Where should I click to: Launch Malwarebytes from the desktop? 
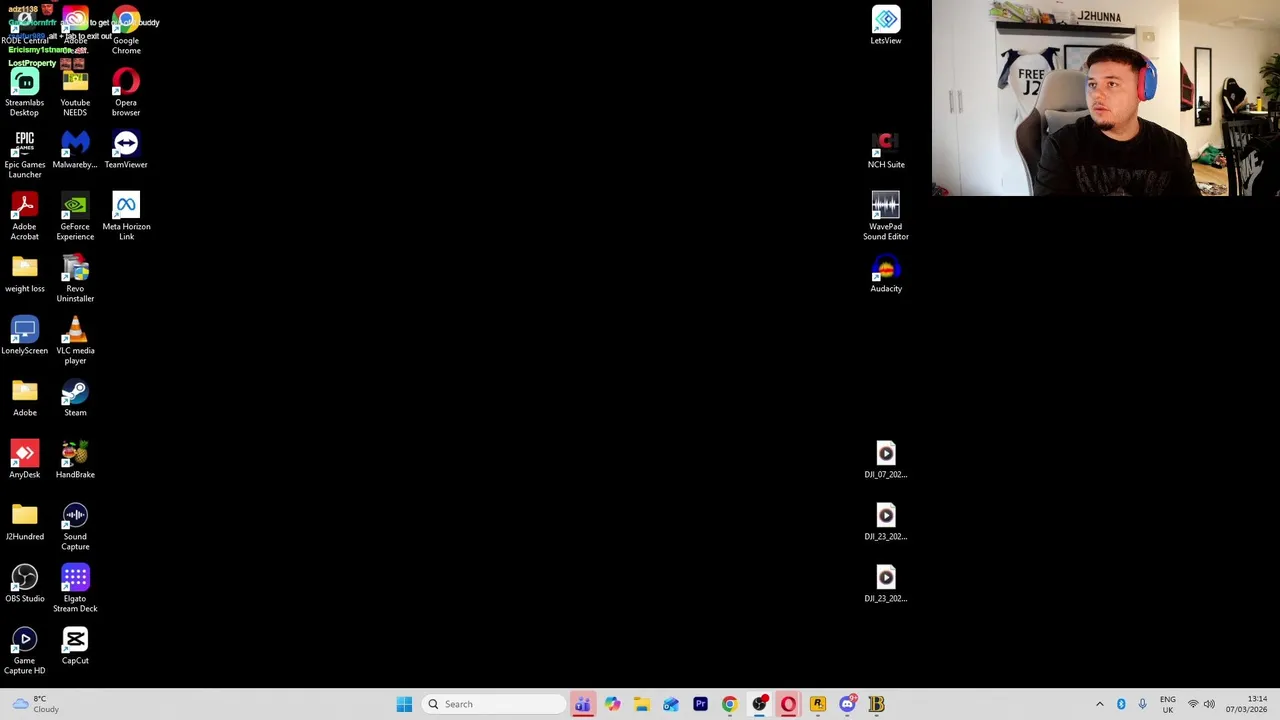click(x=75, y=150)
